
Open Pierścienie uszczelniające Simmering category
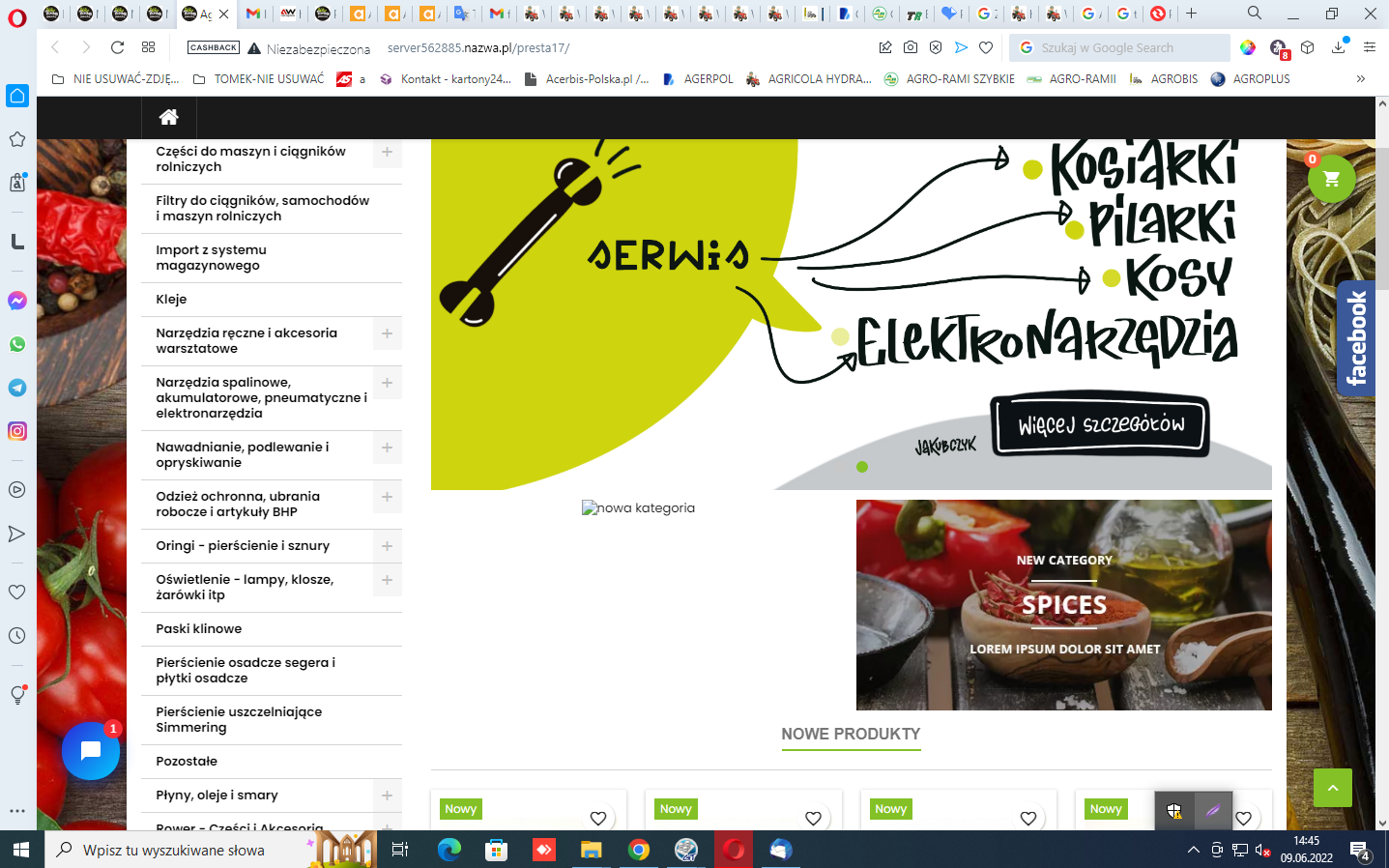239,720
